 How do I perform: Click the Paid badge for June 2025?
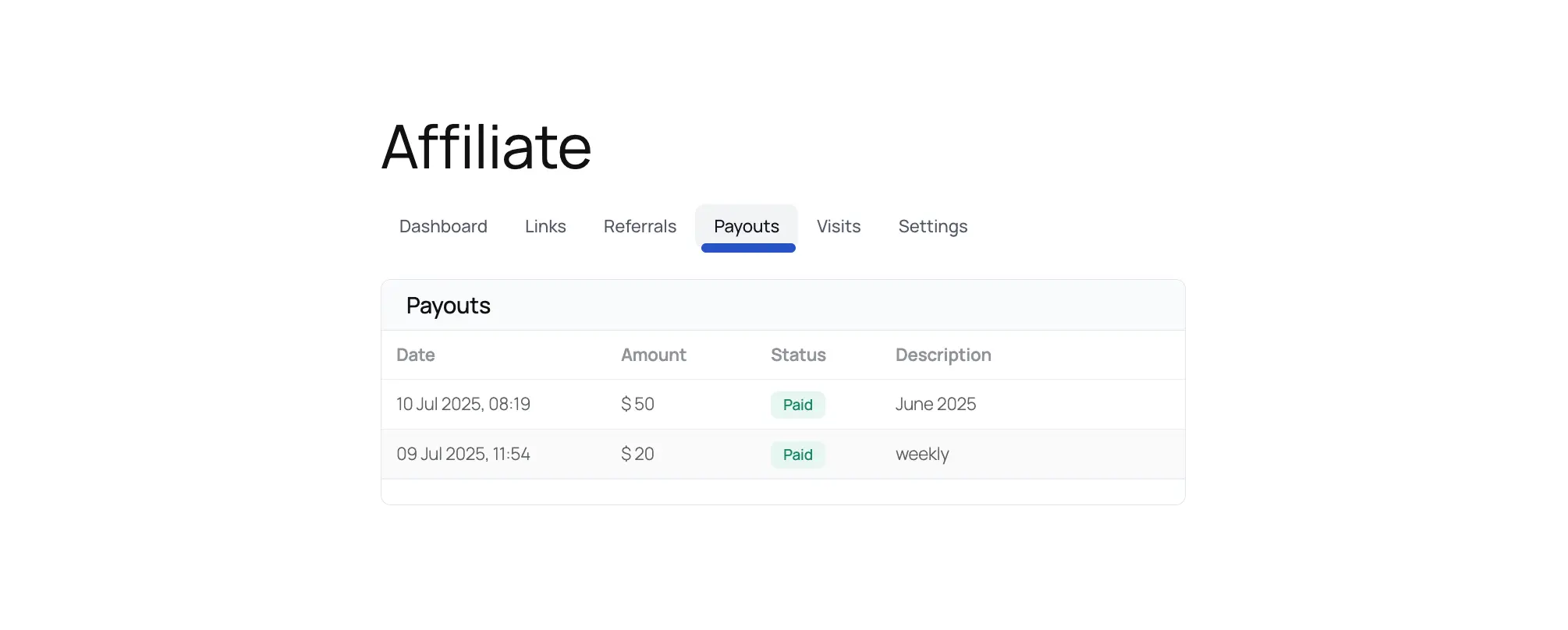[x=797, y=405]
